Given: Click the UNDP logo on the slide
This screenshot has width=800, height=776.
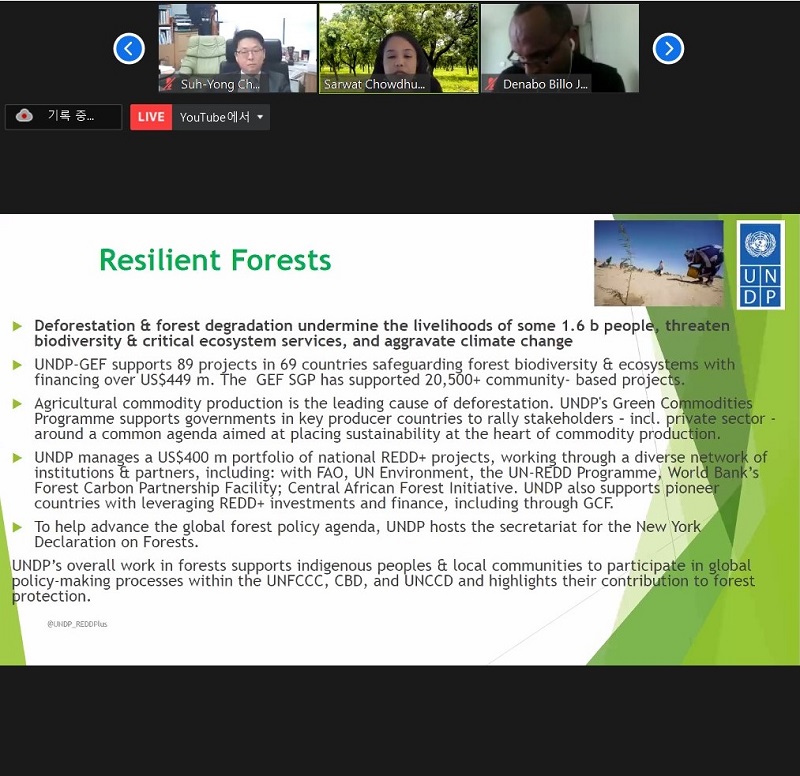Looking at the screenshot, I should click(x=760, y=264).
